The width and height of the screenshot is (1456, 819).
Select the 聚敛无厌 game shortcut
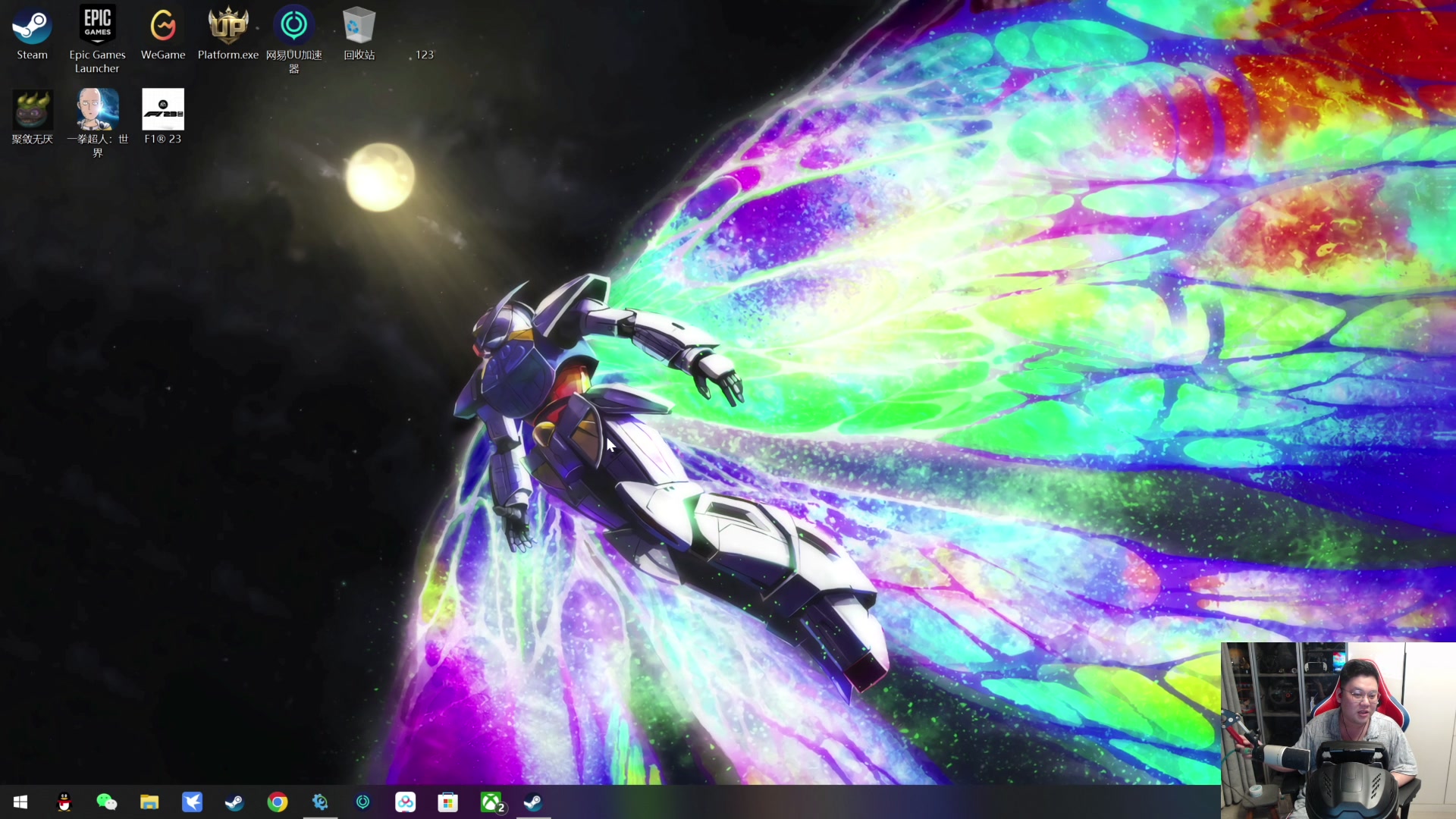(32, 118)
